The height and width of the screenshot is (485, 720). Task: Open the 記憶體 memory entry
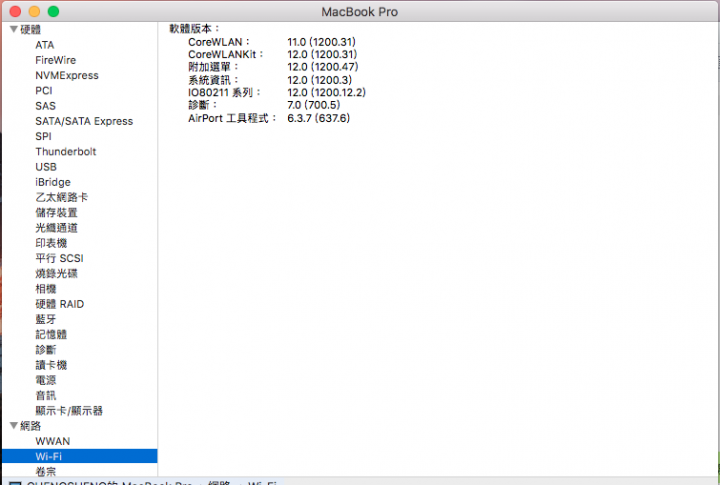(51, 334)
